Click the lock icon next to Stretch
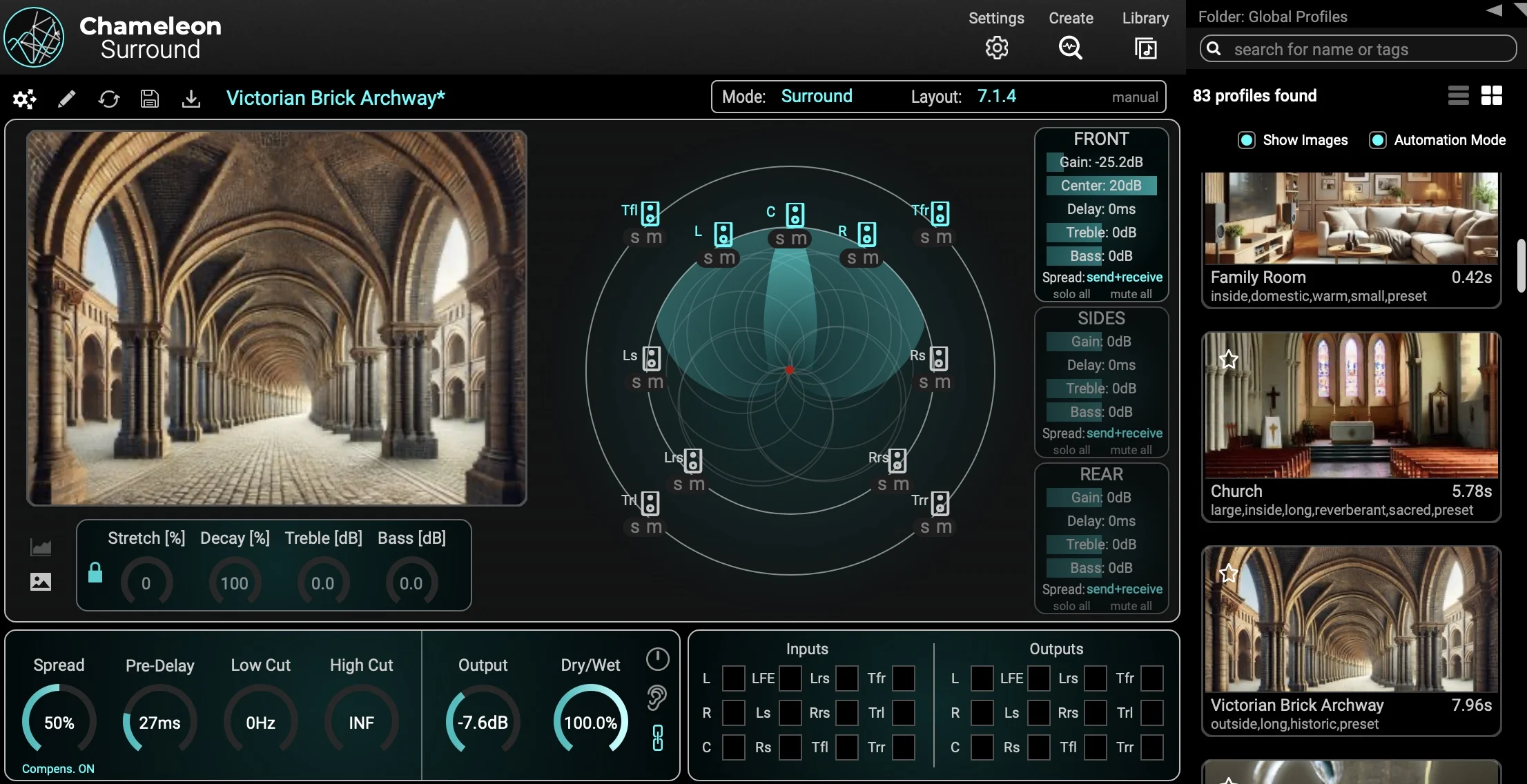 (x=95, y=574)
